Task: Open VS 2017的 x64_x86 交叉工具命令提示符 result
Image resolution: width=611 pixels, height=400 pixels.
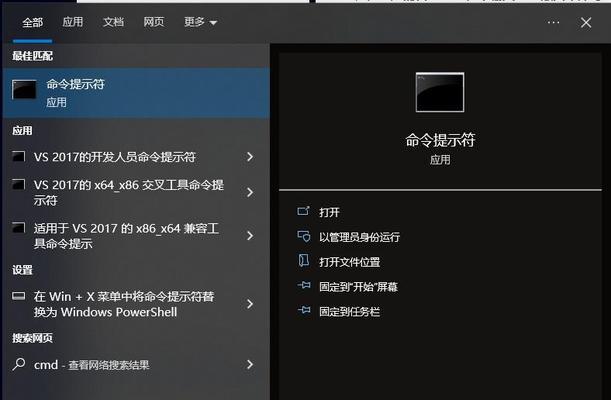Action: click(x=129, y=192)
